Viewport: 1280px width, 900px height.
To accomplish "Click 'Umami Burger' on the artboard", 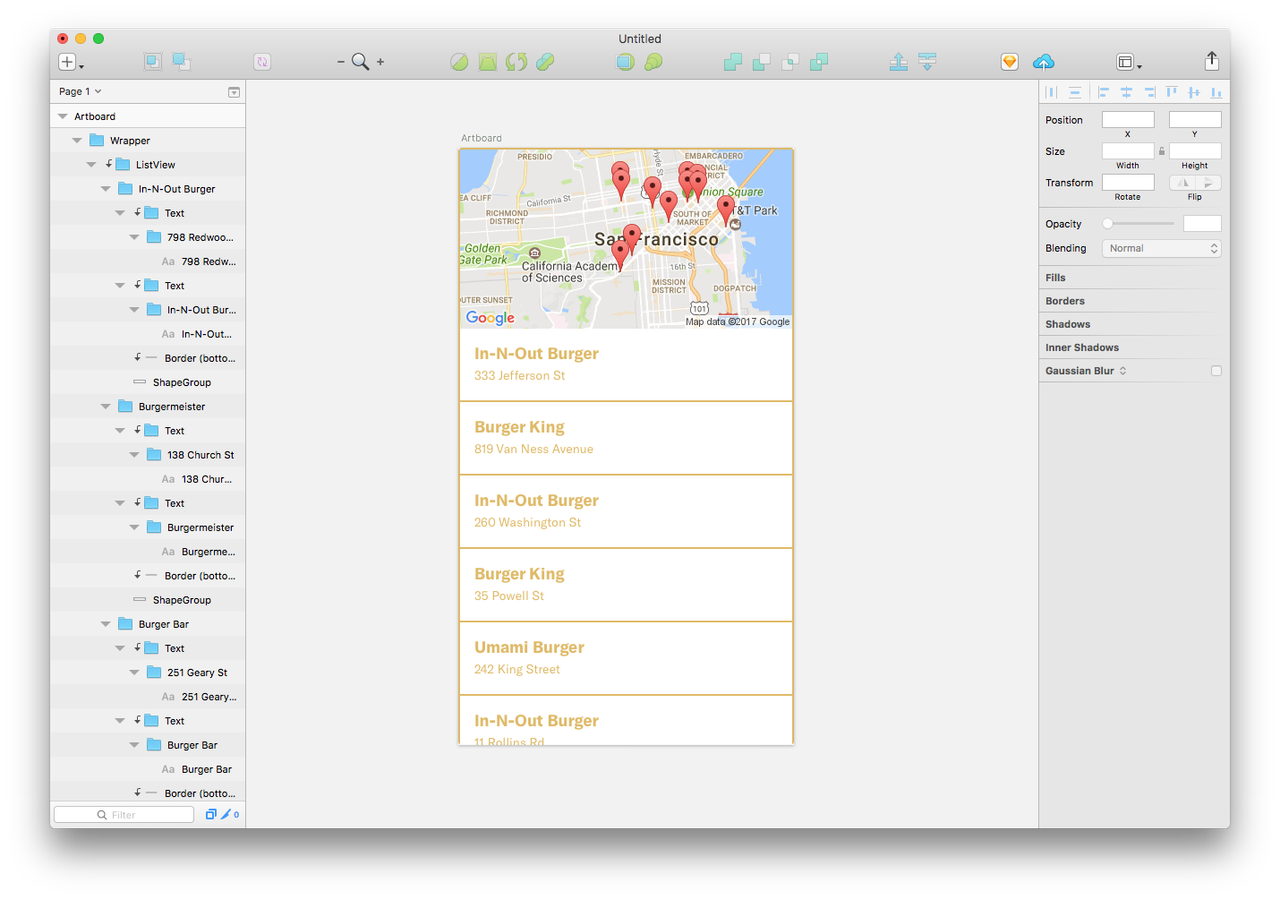I will point(529,647).
